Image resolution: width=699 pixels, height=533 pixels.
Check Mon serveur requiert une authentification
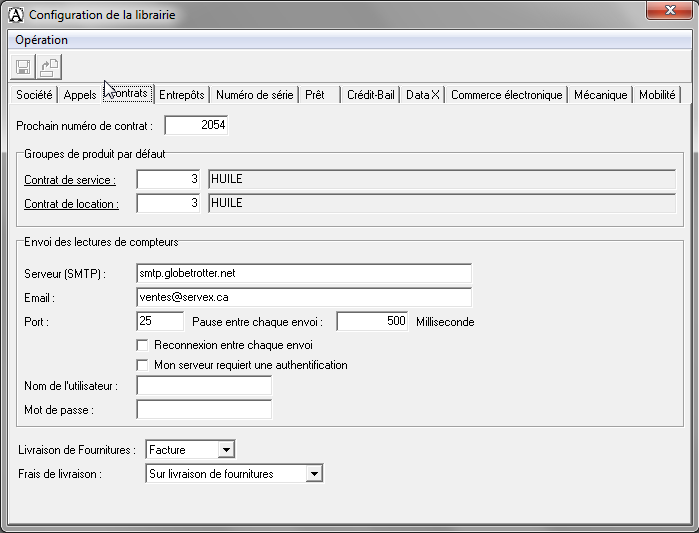coord(142,365)
